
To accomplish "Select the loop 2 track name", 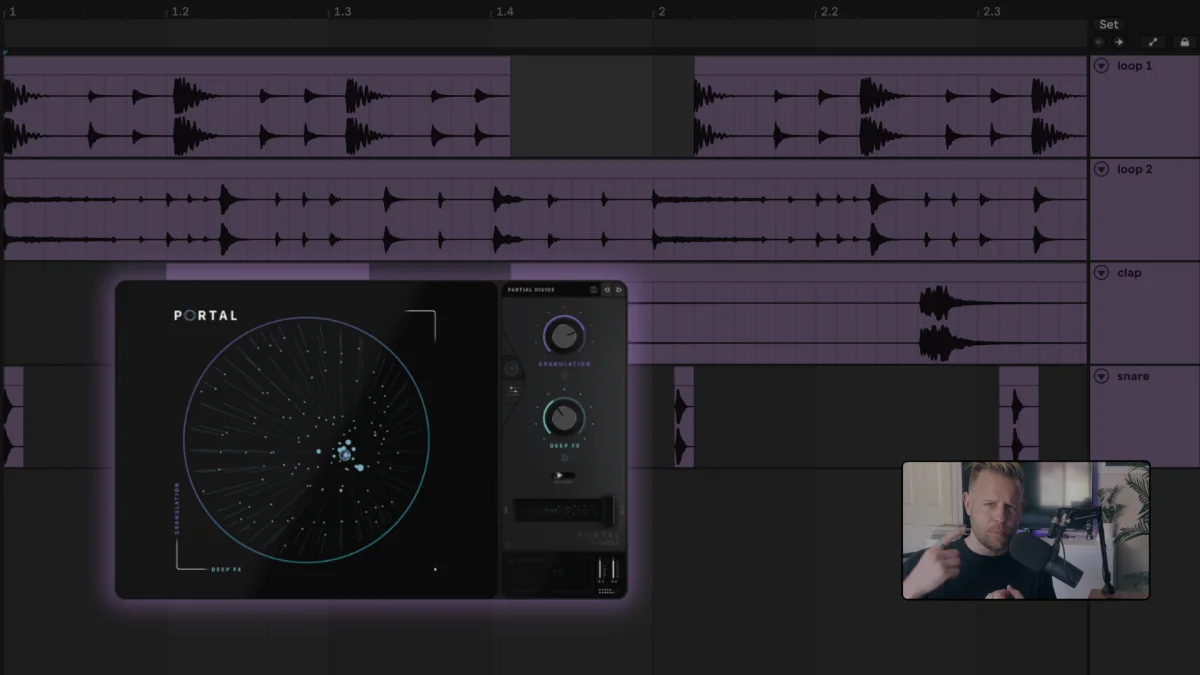I will tap(1134, 170).
